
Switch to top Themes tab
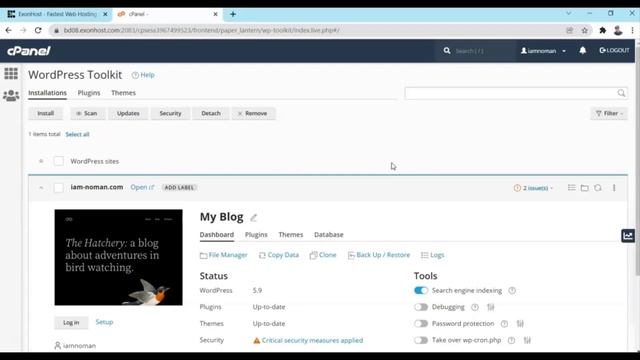click(x=123, y=93)
